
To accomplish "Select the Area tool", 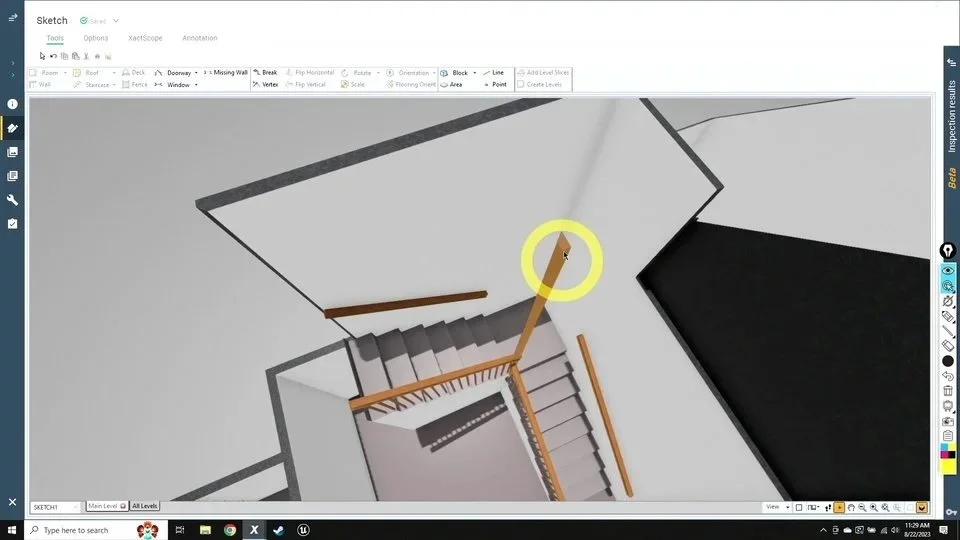I will 452,84.
